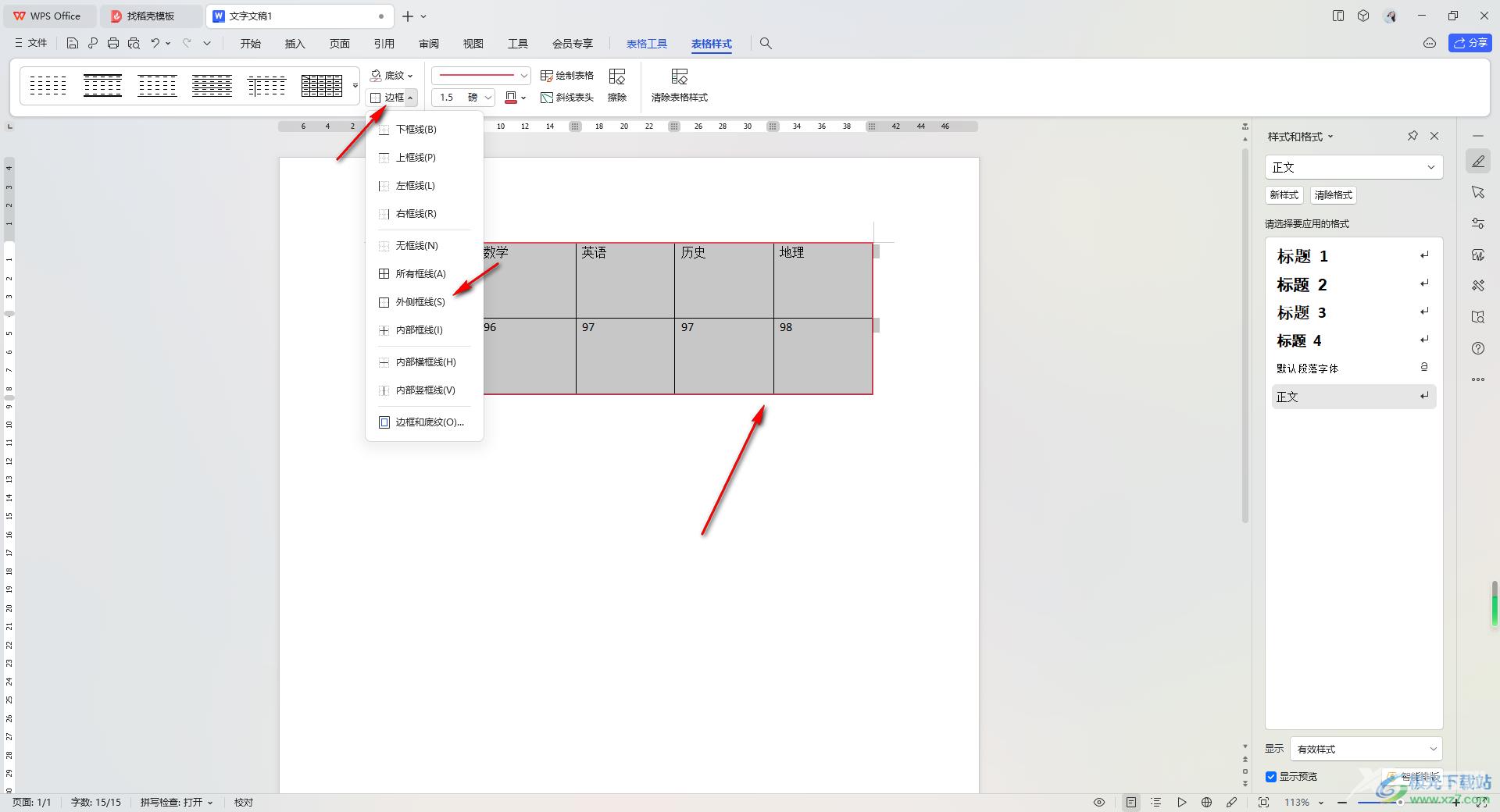The width and height of the screenshot is (1500, 812).
Task: Click the fit page icon in status bar
Action: [x=1264, y=803]
